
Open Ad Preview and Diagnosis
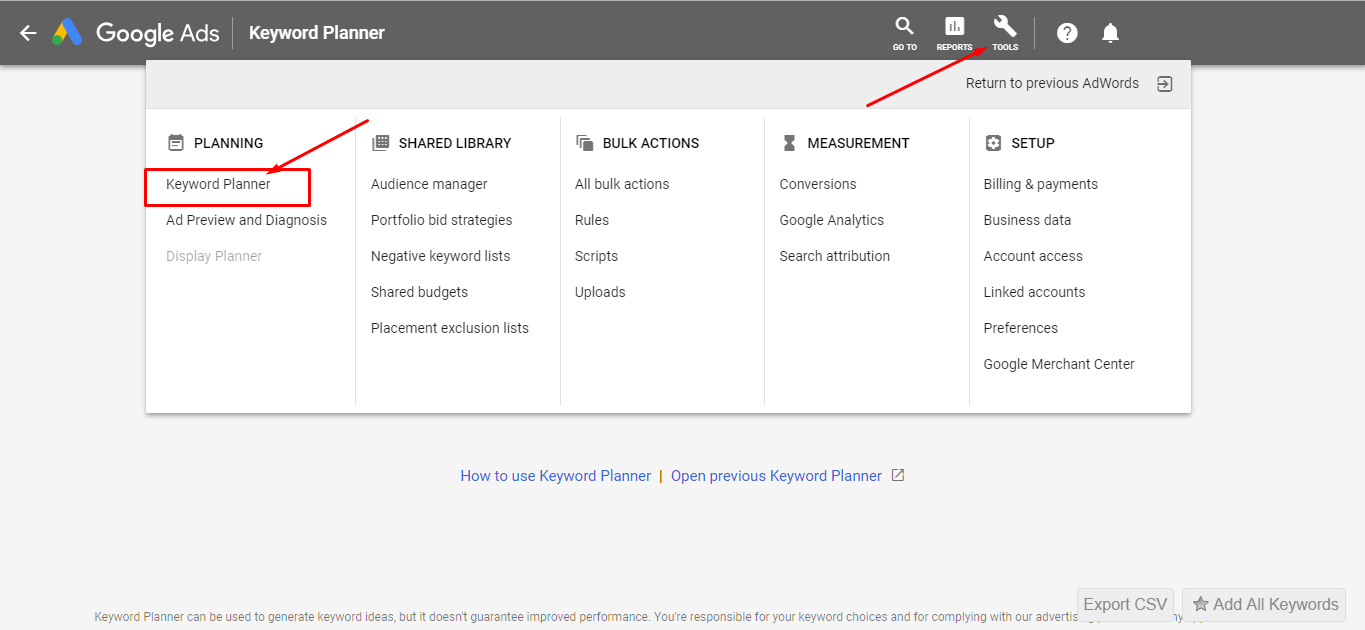(x=246, y=220)
